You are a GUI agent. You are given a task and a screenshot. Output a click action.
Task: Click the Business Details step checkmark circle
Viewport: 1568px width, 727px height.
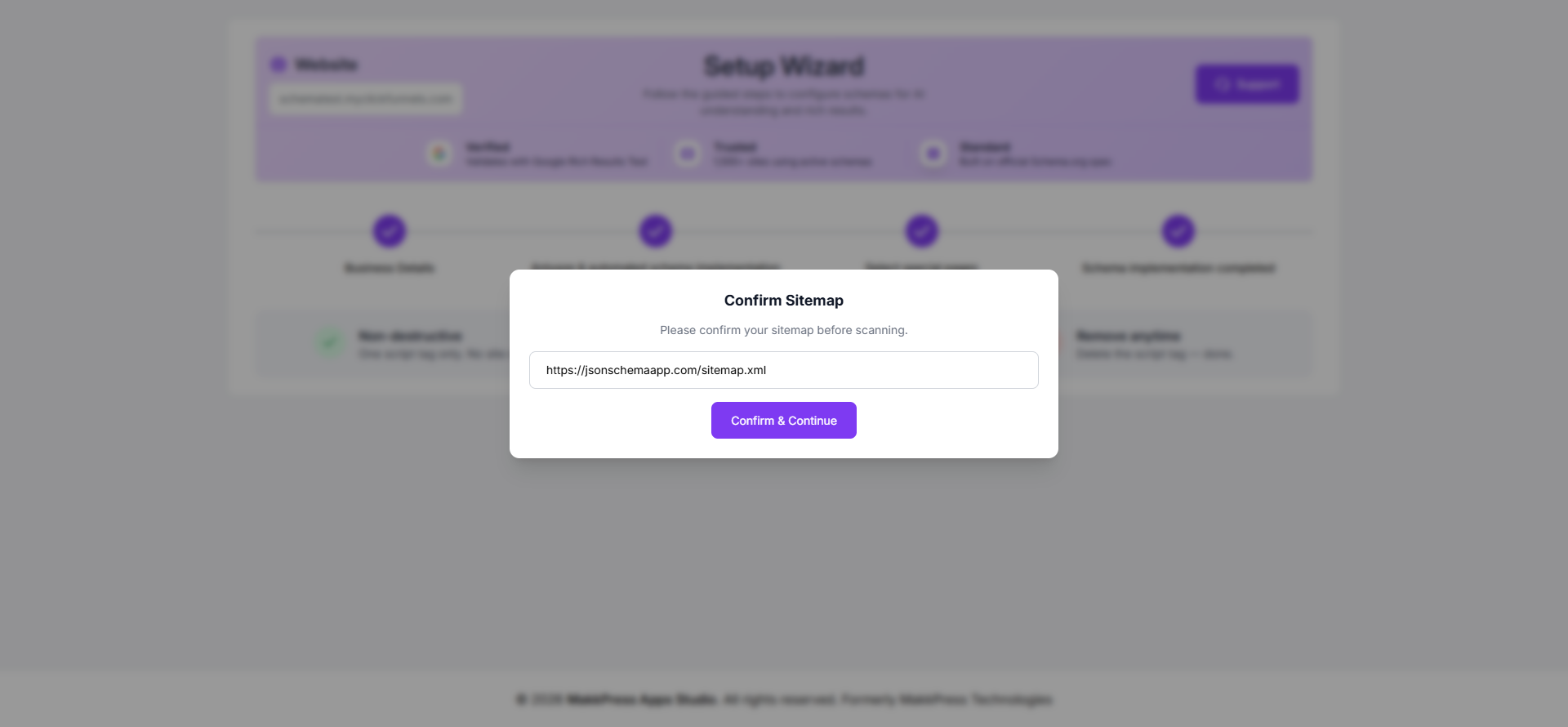coord(390,231)
